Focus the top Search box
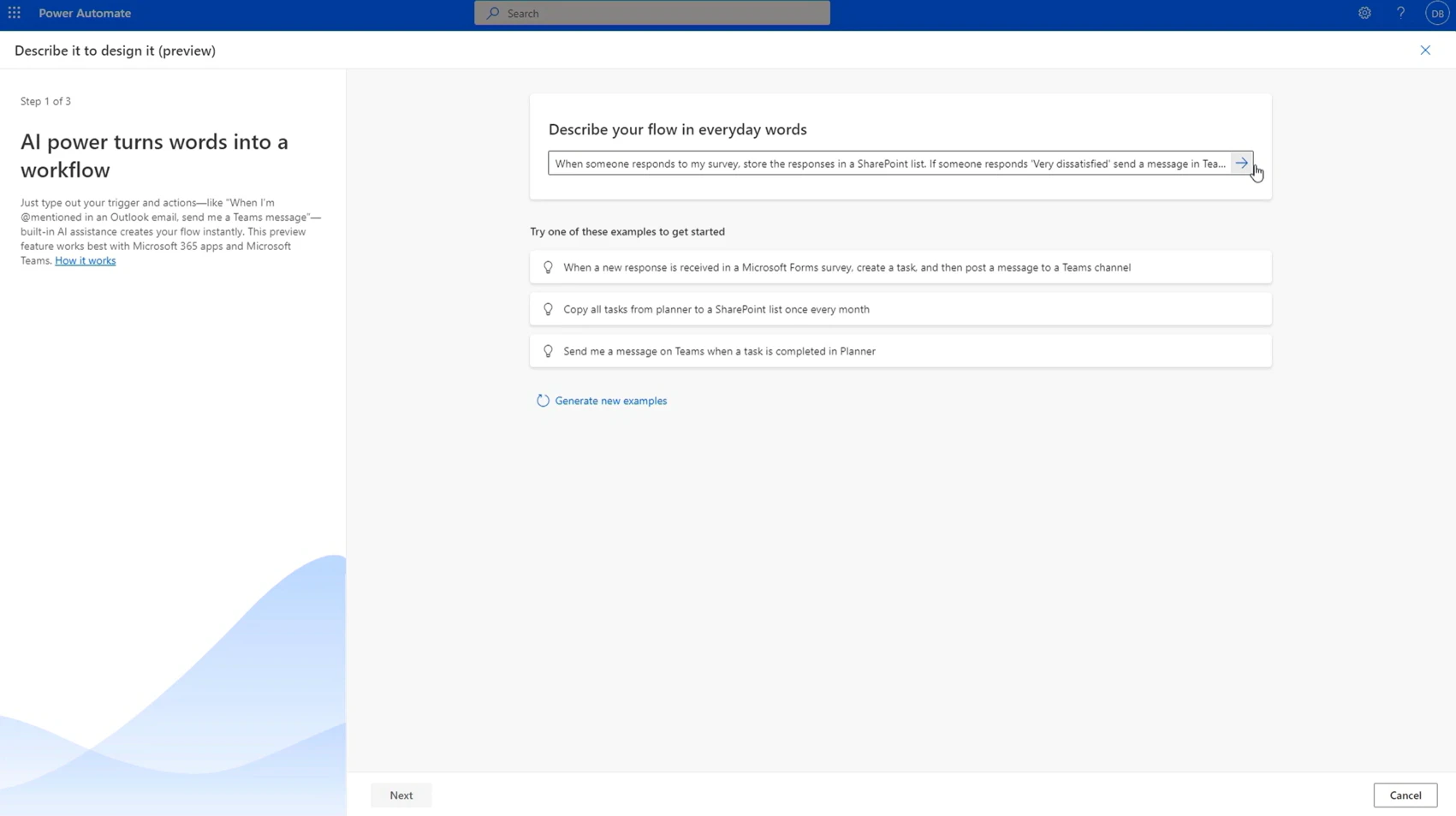The height and width of the screenshot is (816, 1456). [x=652, y=13]
